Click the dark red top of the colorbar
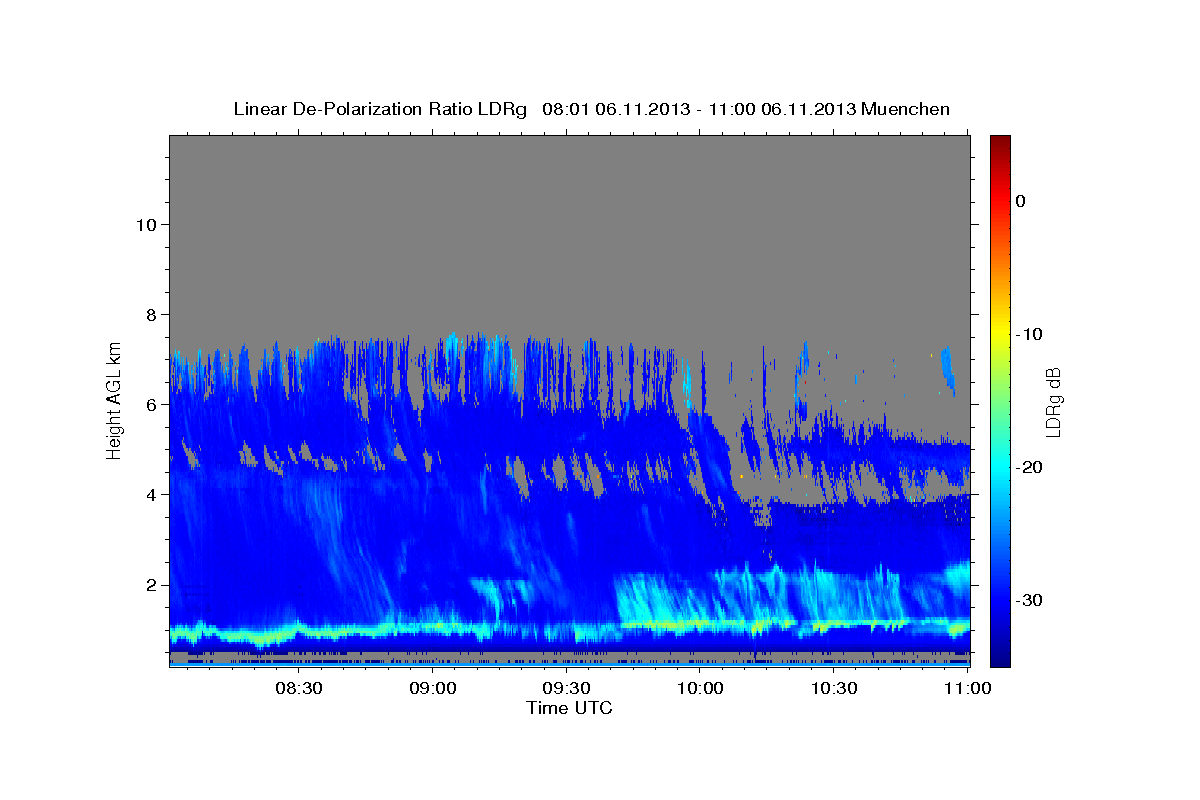Viewport: 1200px width, 800px height. (1000, 145)
